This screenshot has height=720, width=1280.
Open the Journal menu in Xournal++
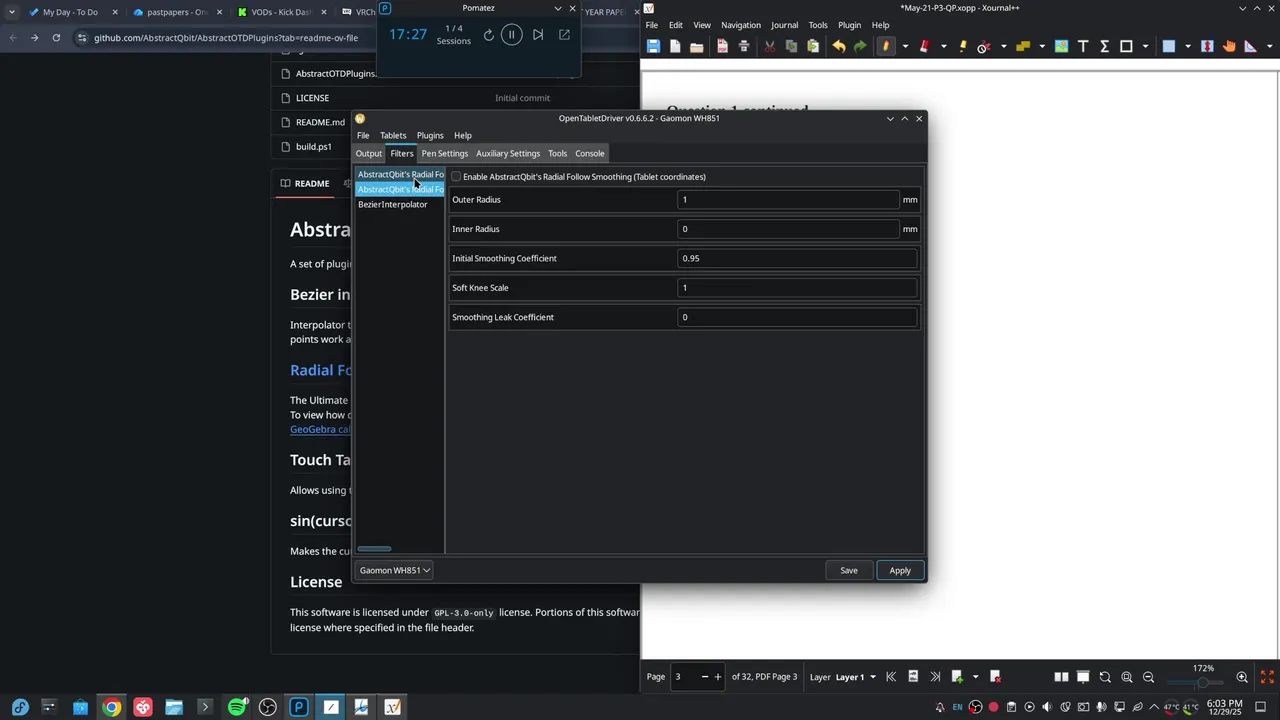(x=784, y=25)
